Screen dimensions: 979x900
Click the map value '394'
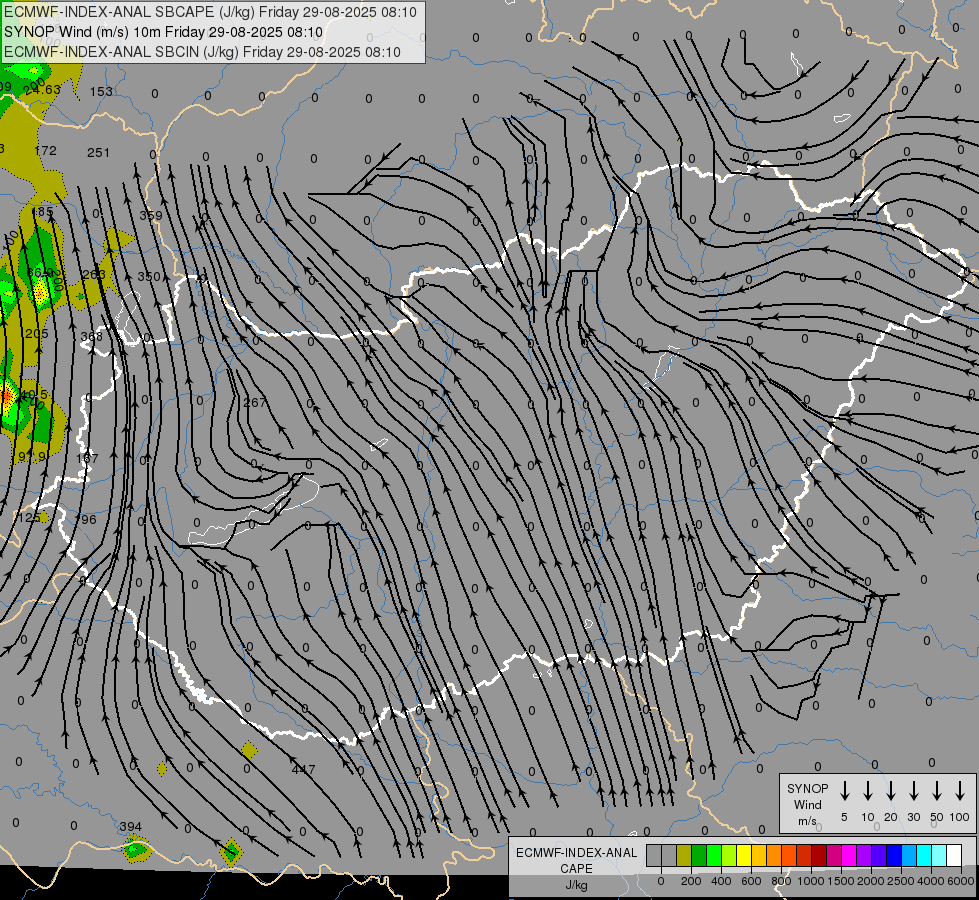[x=130, y=827]
